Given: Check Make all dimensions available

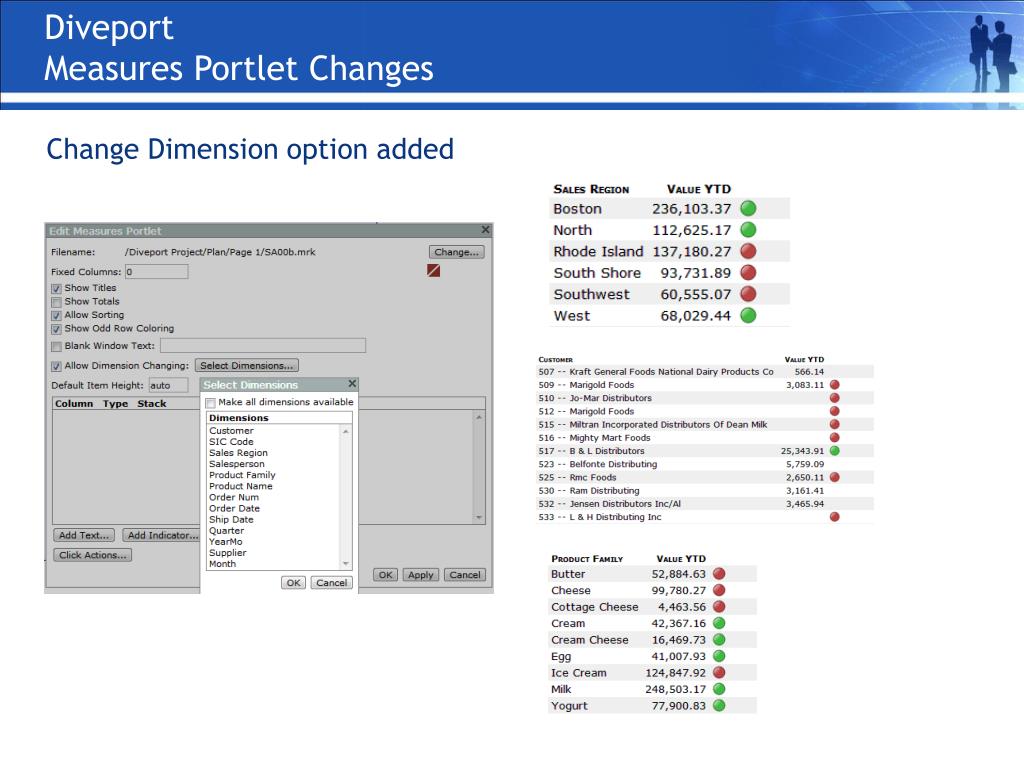Looking at the screenshot, I should [211, 402].
